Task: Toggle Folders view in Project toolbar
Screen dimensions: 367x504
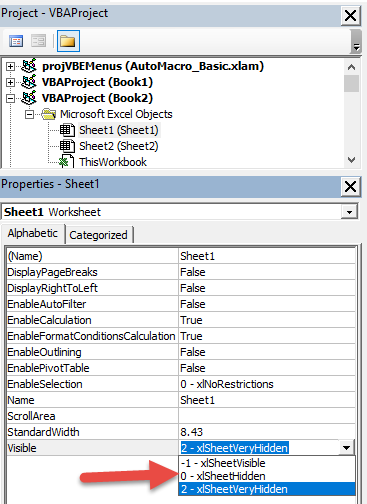Action: 68,41
